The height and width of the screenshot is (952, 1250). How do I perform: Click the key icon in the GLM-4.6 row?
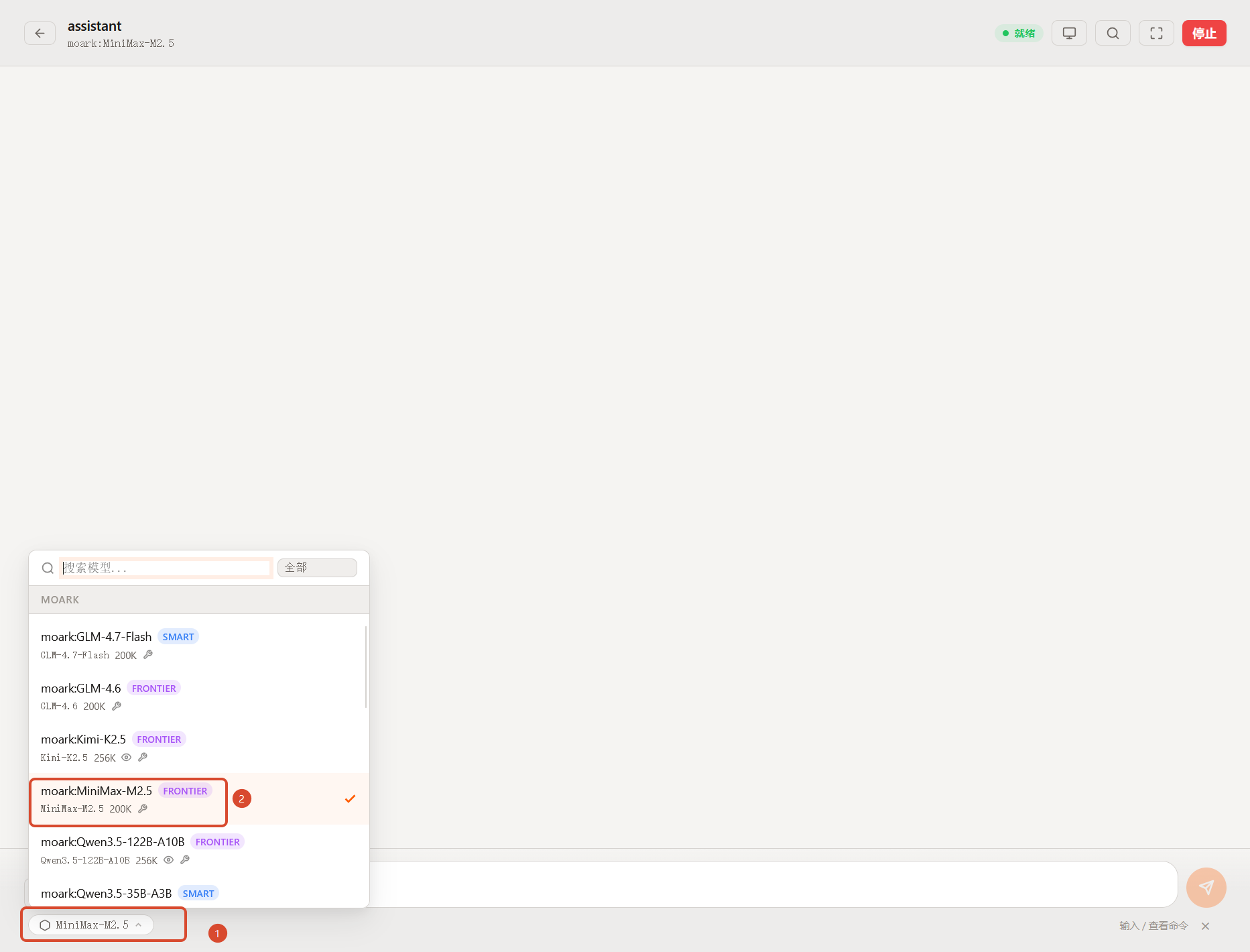(x=117, y=706)
